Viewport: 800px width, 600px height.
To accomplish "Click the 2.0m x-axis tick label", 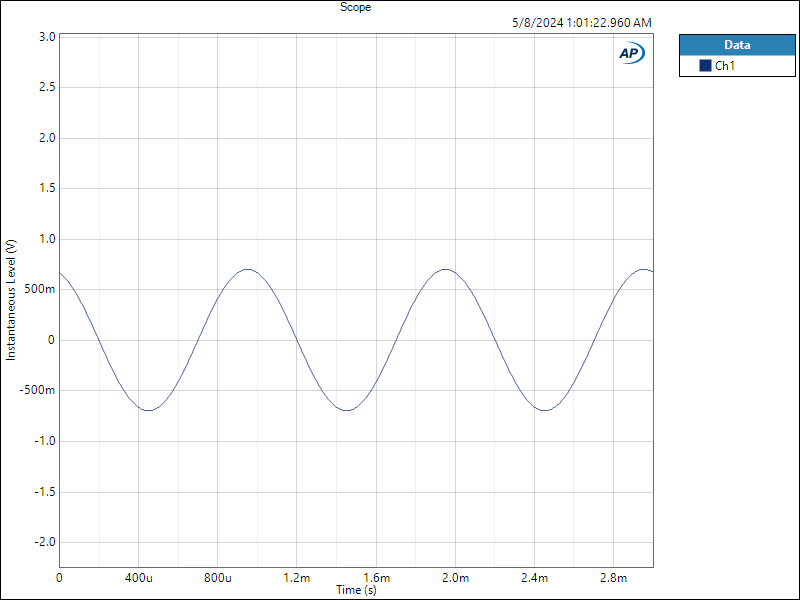I will coord(455,578).
